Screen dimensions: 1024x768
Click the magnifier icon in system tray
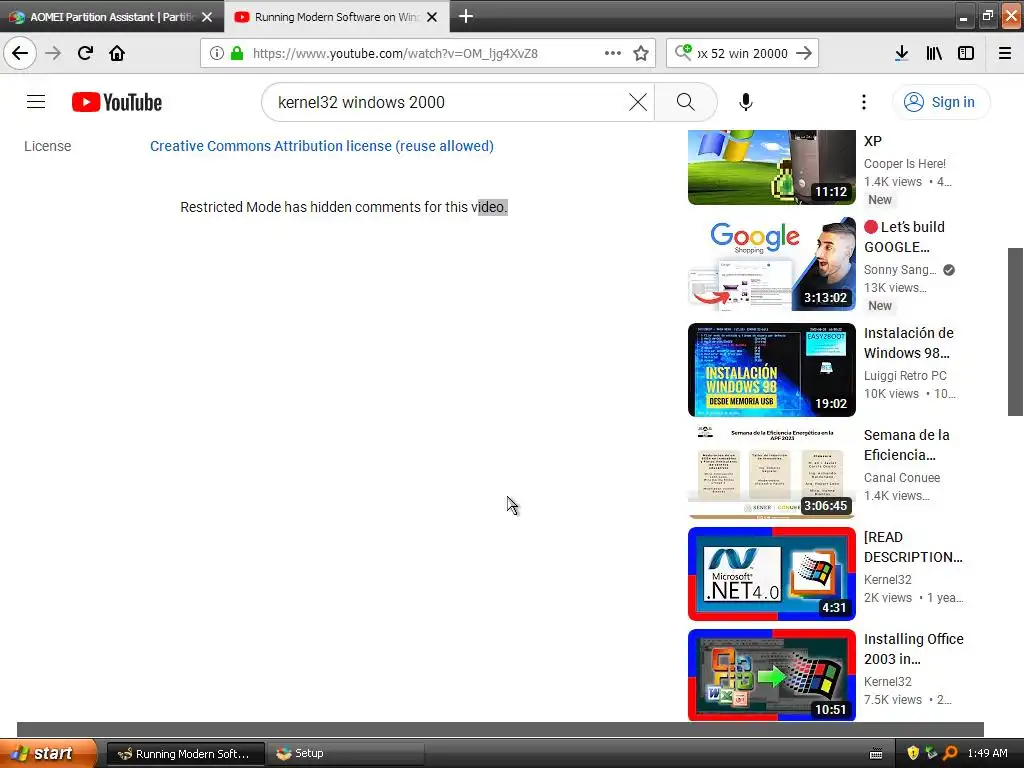click(x=950, y=753)
